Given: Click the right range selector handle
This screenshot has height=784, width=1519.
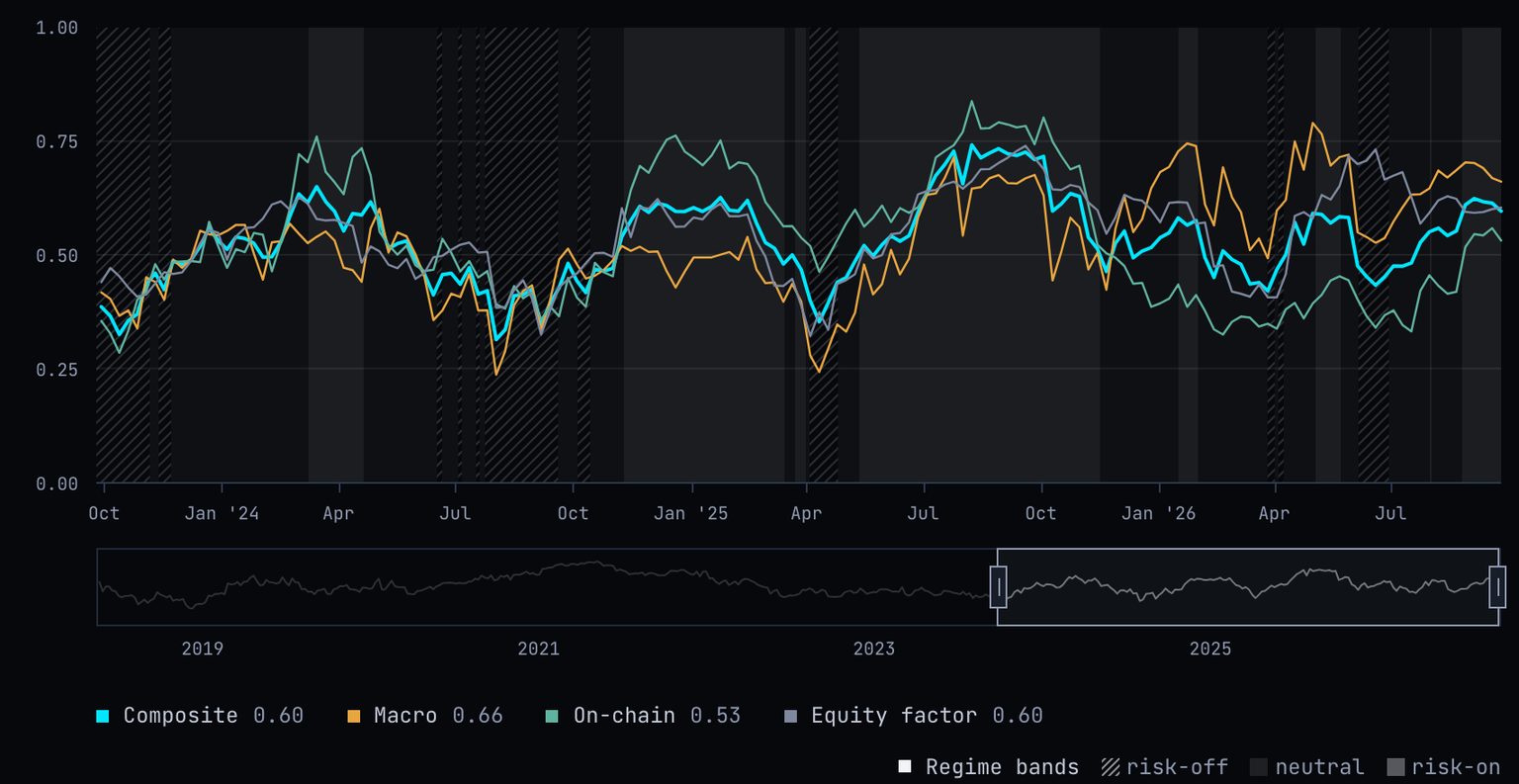Looking at the screenshot, I should coord(1497,587).
